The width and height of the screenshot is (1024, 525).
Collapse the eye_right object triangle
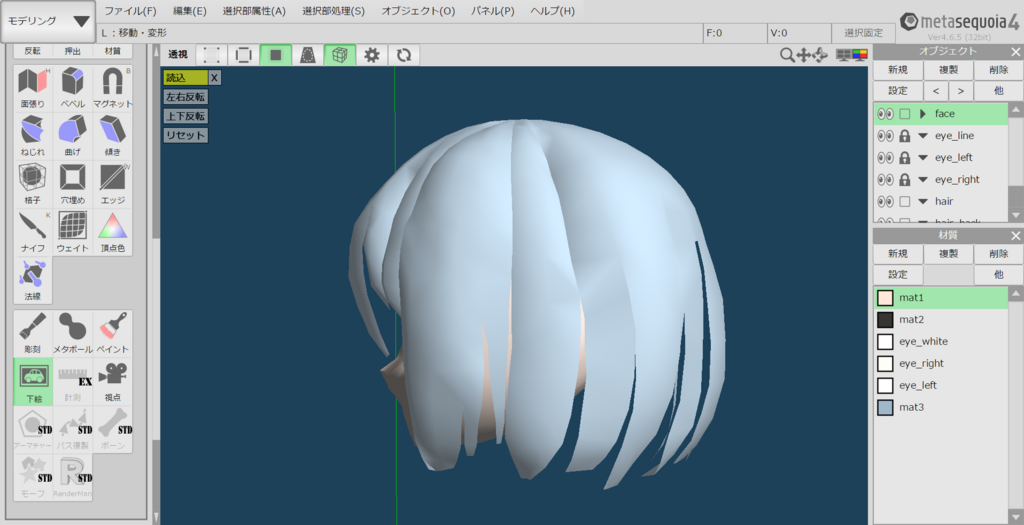pos(923,180)
